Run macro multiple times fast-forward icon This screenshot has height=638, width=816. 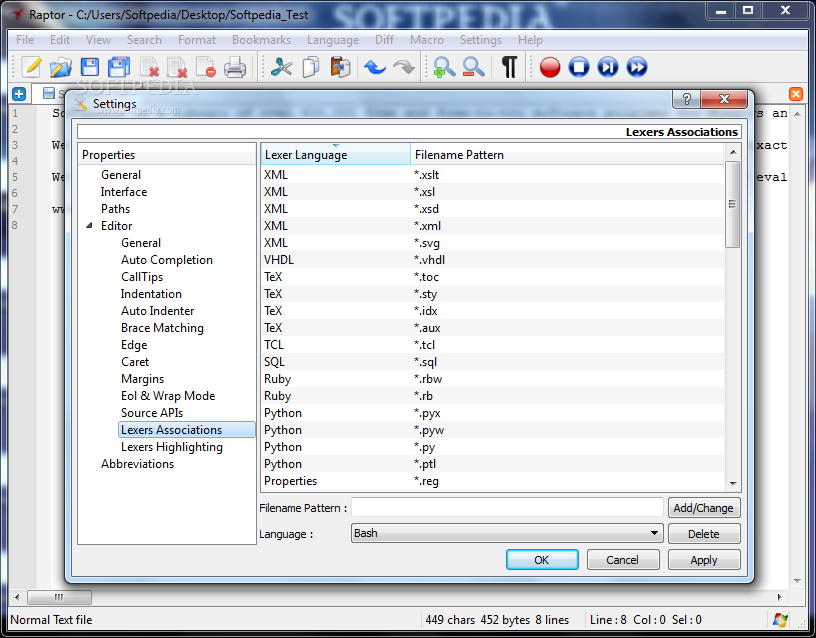tap(636, 67)
